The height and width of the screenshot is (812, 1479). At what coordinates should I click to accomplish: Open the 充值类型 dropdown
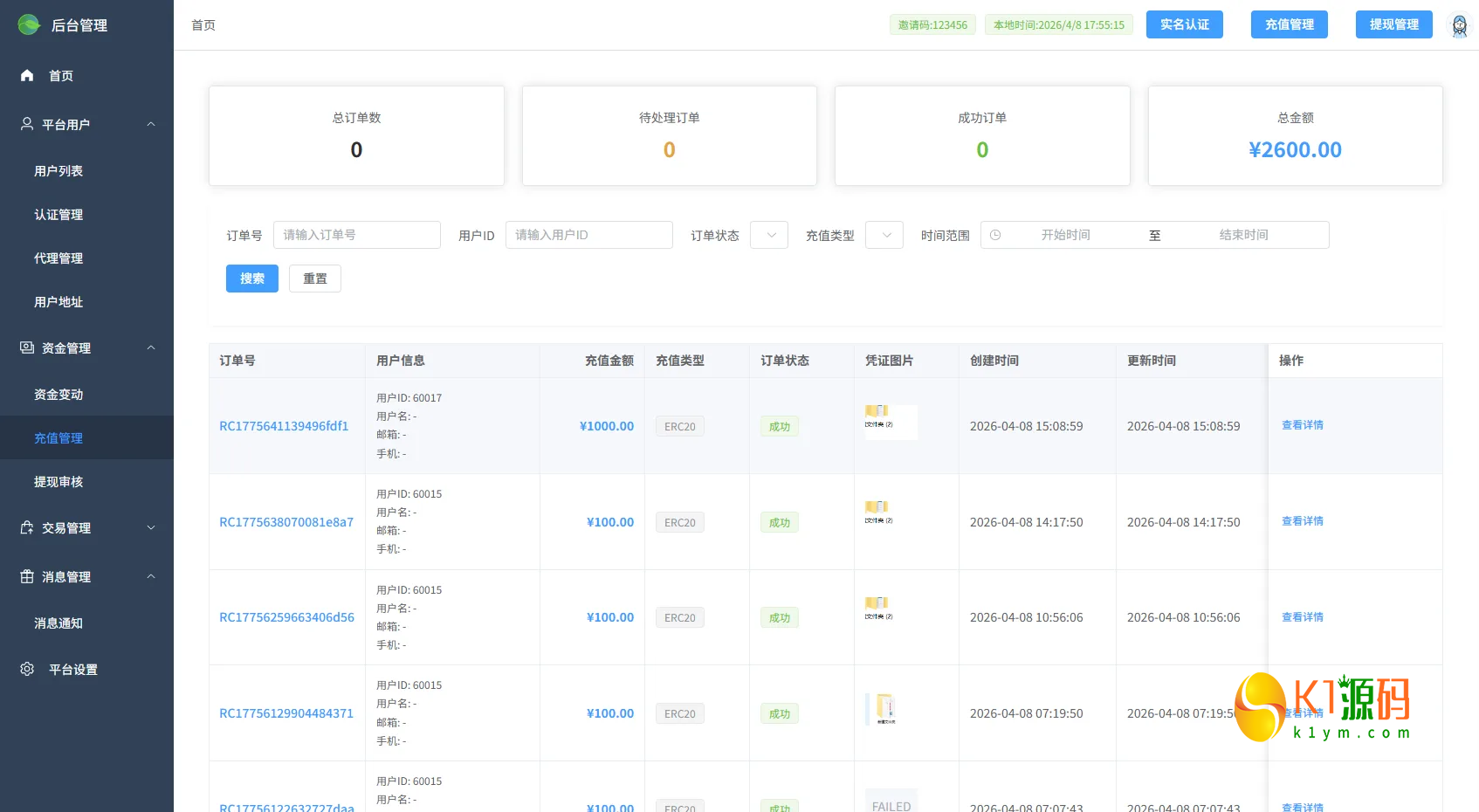coord(884,235)
